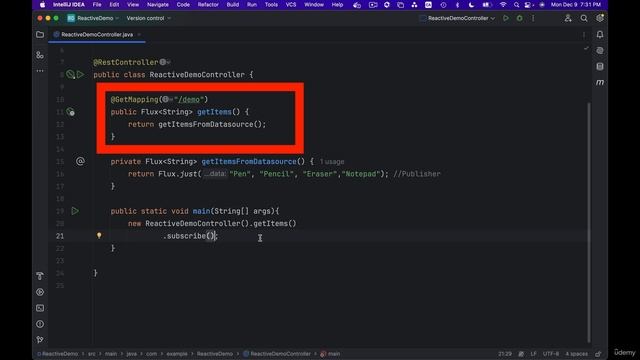Open editor tab options vertical dots
Viewport: 640px width, 360px height.
[x=584, y=35]
